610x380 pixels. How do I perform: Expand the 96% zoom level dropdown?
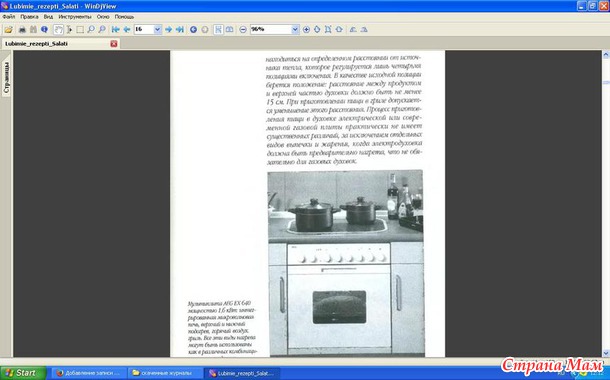(295, 29)
